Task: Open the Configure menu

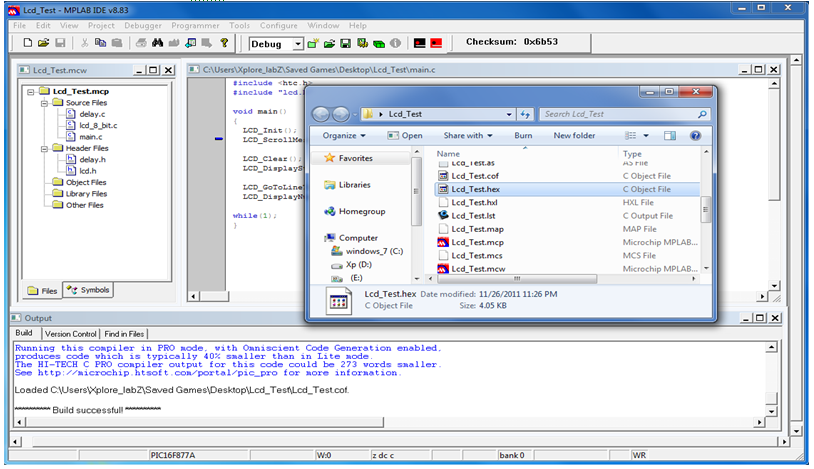Action: pos(279,25)
